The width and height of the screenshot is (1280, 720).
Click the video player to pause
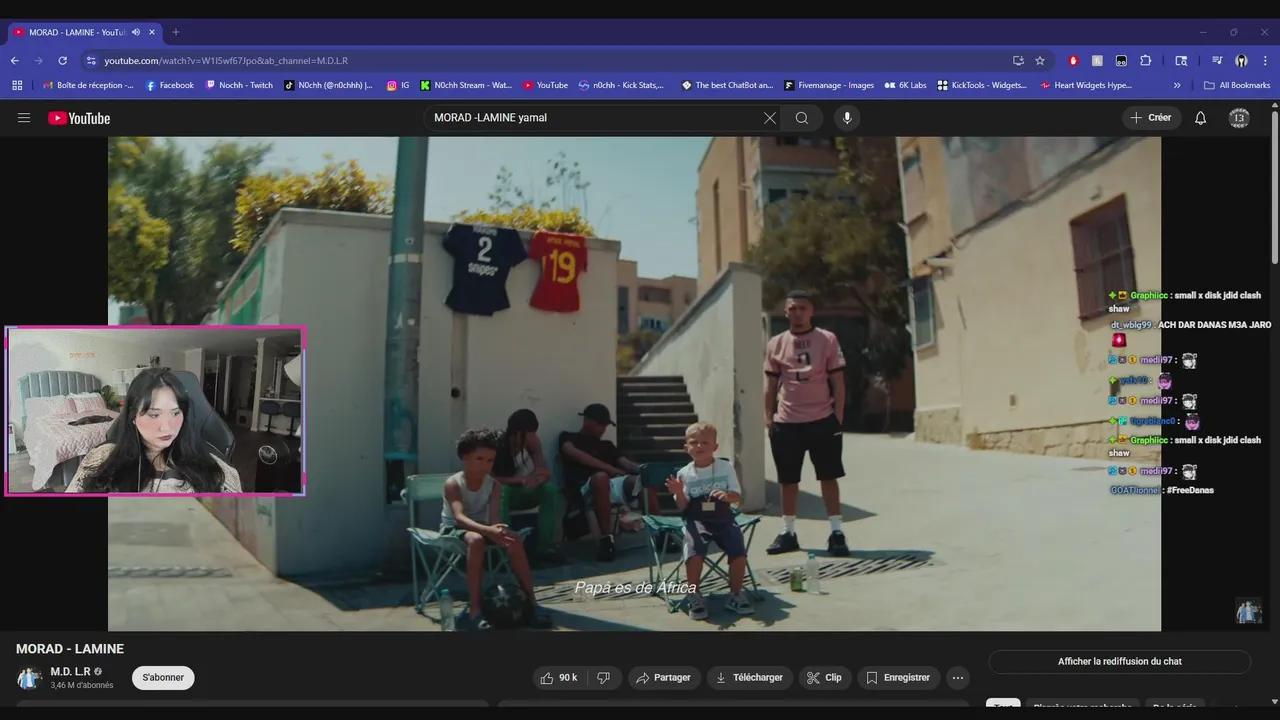click(634, 383)
